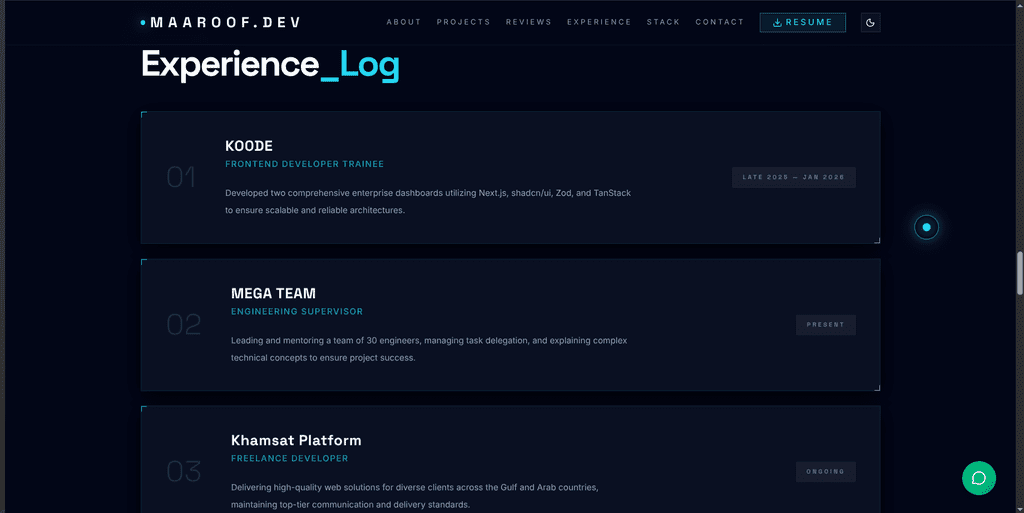Image resolution: width=1024 pixels, height=513 pixels.
Task: Select the KOODE company heading
Action: click(249, 146)
